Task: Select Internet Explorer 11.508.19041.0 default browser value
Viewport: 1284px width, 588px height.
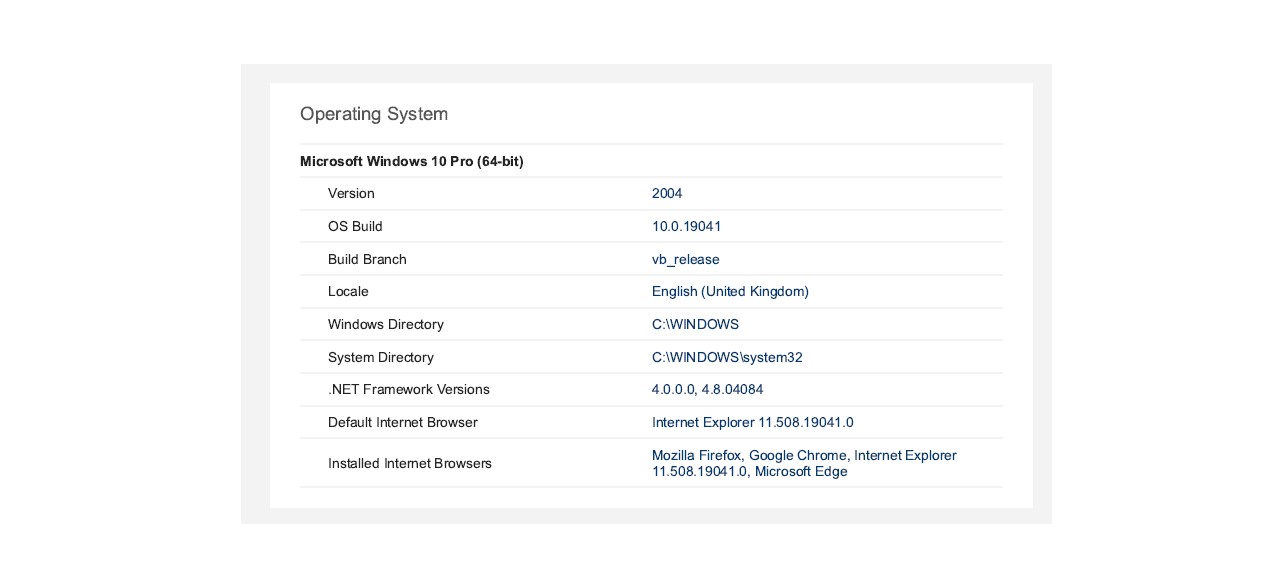Action: tap(753, 422)
